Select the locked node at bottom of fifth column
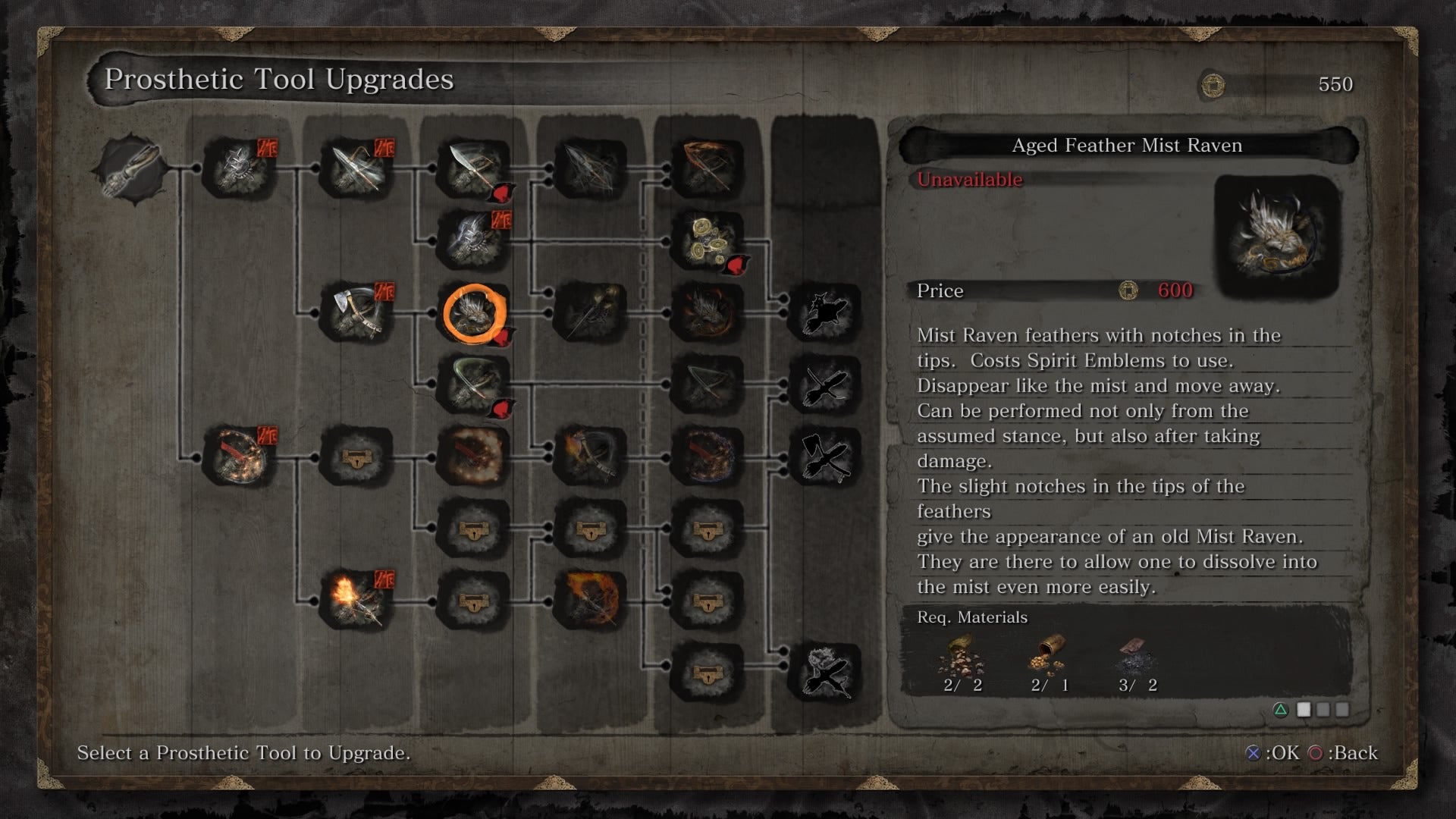This screenshot has height=819, width=1456. [708, 673]
